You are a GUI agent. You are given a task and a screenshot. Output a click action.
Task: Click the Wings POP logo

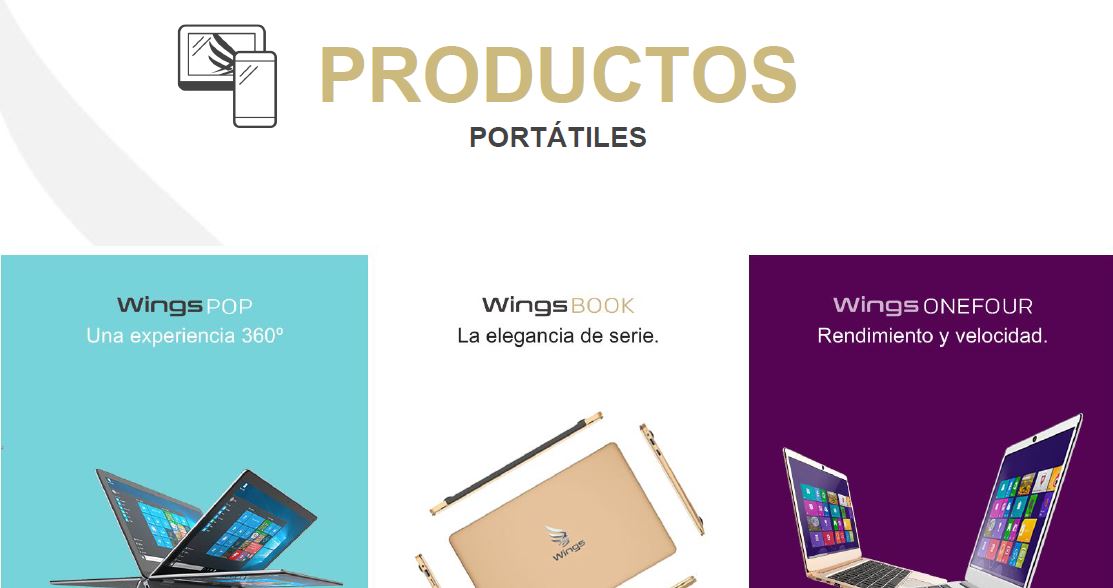tap(185, 306)
